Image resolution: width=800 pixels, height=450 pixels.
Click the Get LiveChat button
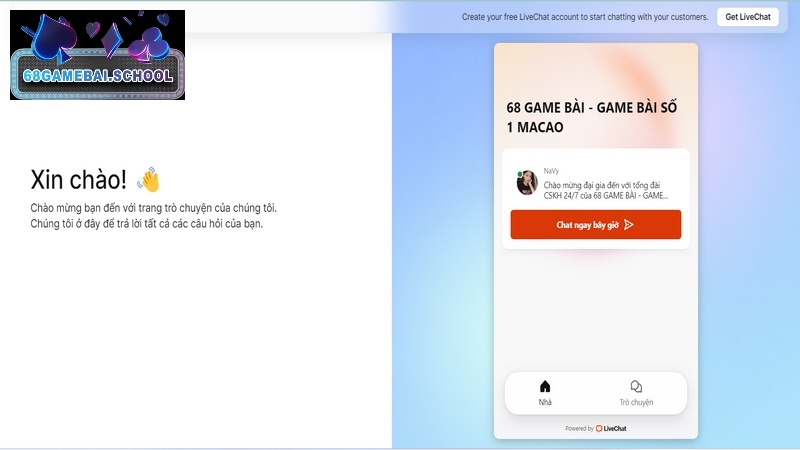[x=747, y=17]
